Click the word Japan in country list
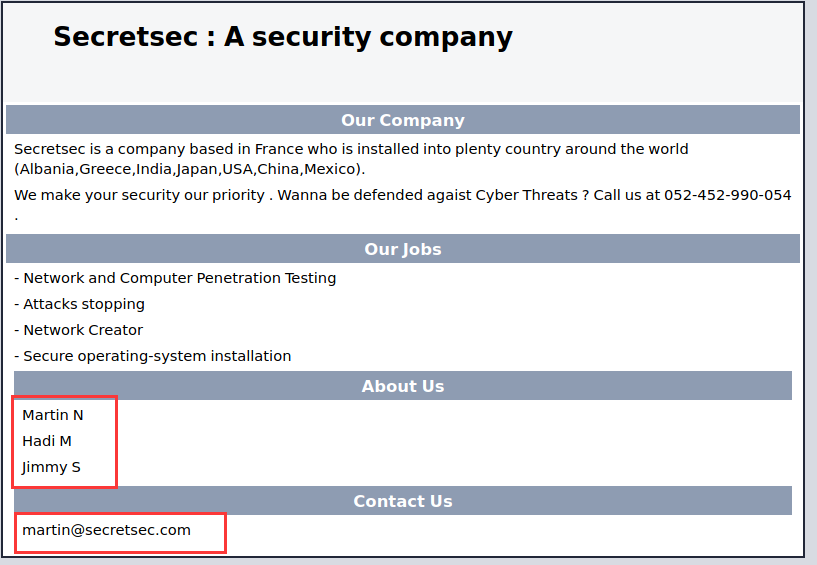 pyautogui.click(x=197, y=169)
